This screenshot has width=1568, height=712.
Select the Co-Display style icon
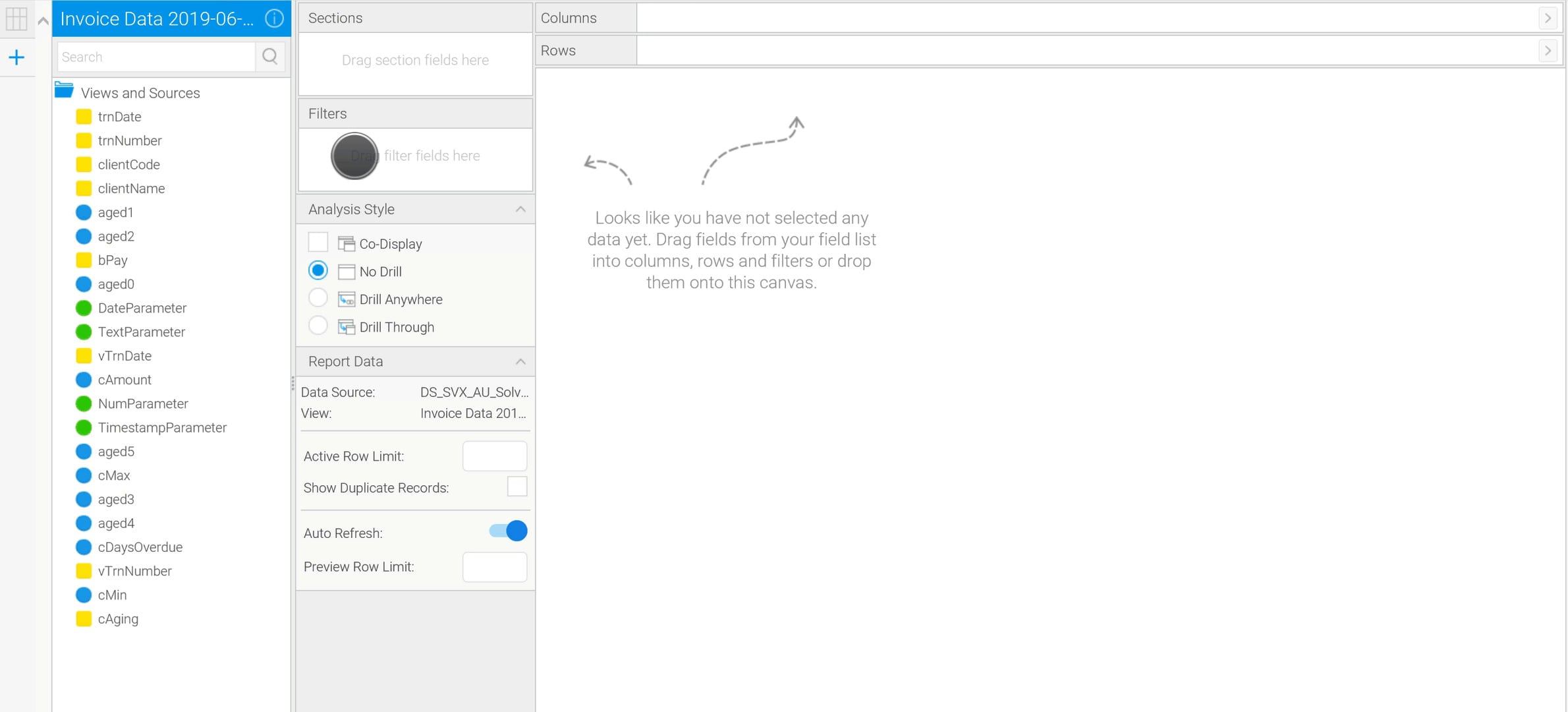[347, 244]
